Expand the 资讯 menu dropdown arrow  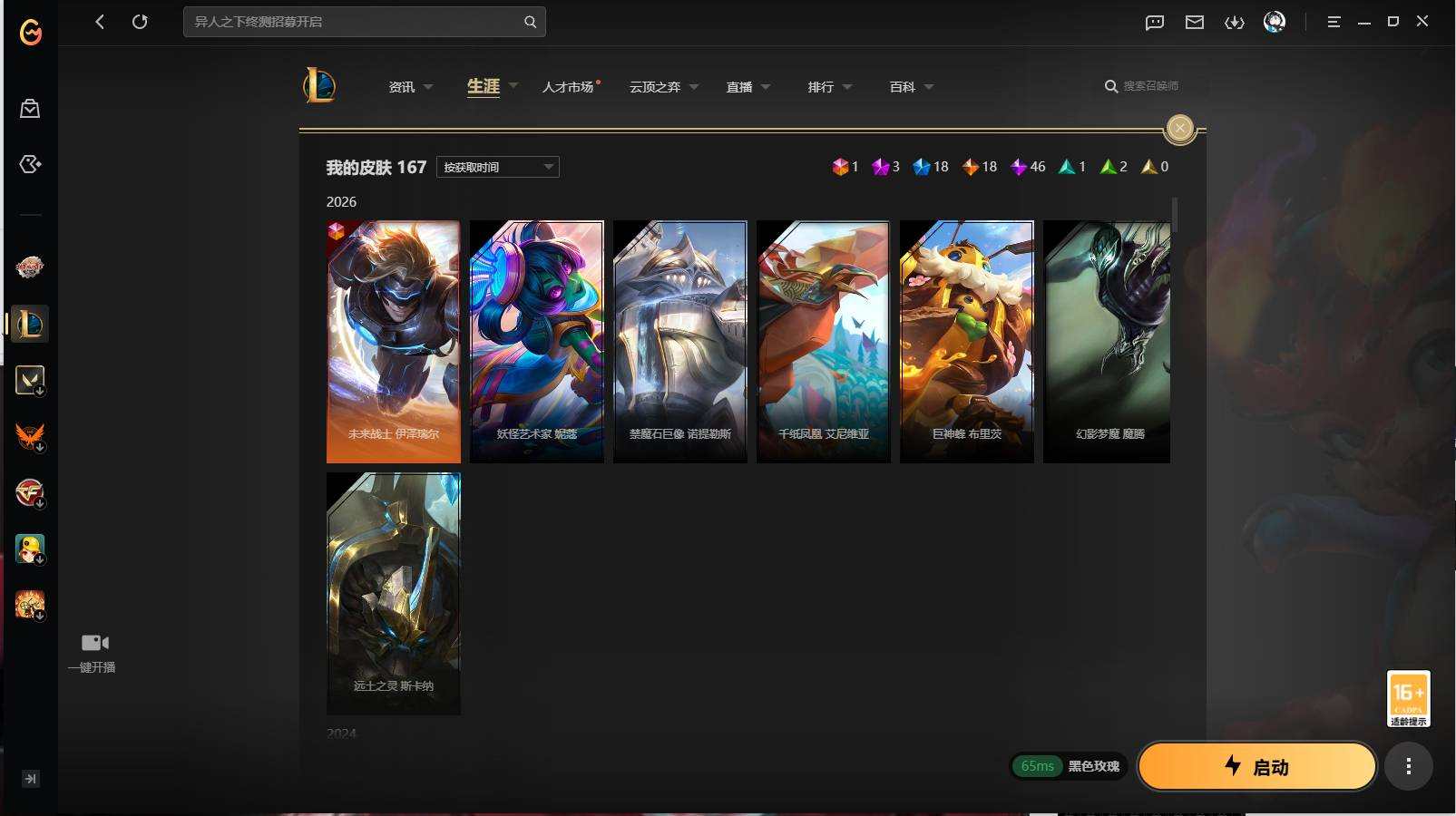(428, 87)
